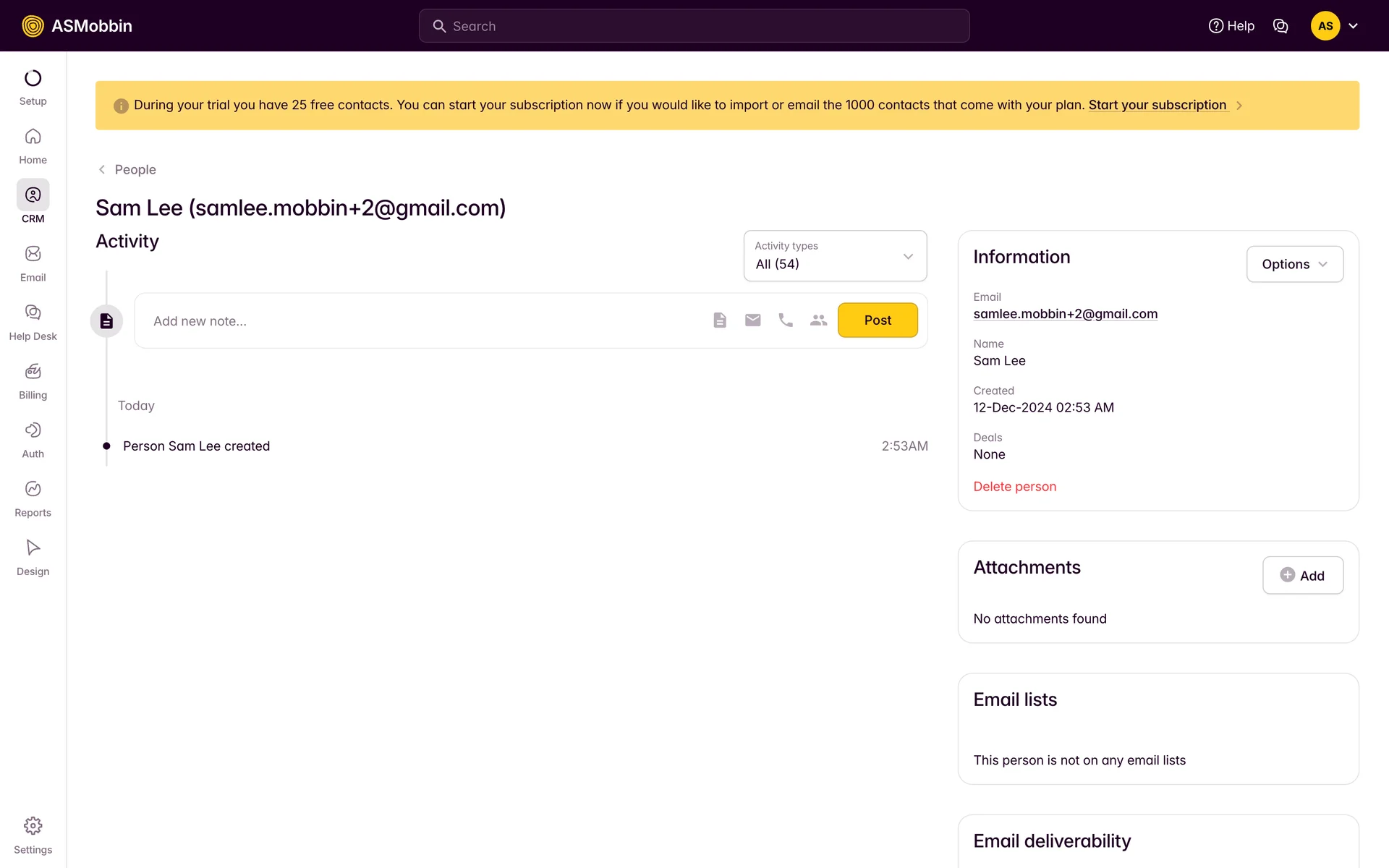Expand the Activity types dropdown
This screenshot has width=1389, height=868.
(835, 256)
